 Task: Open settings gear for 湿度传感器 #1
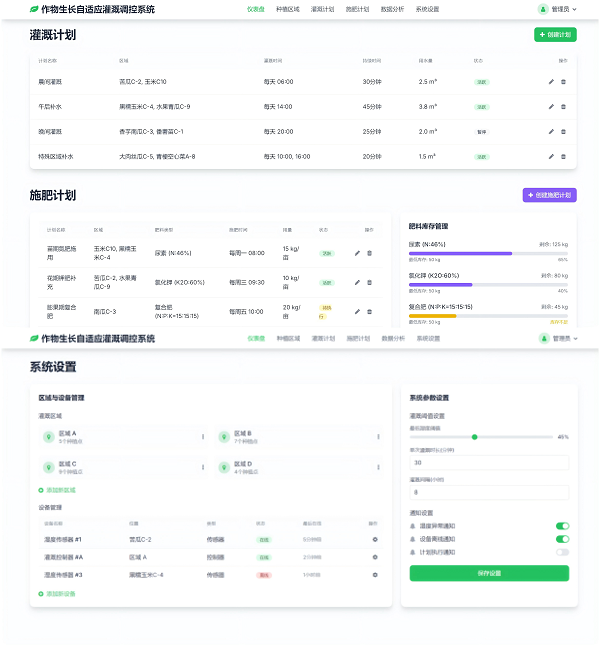coord(375,539)
